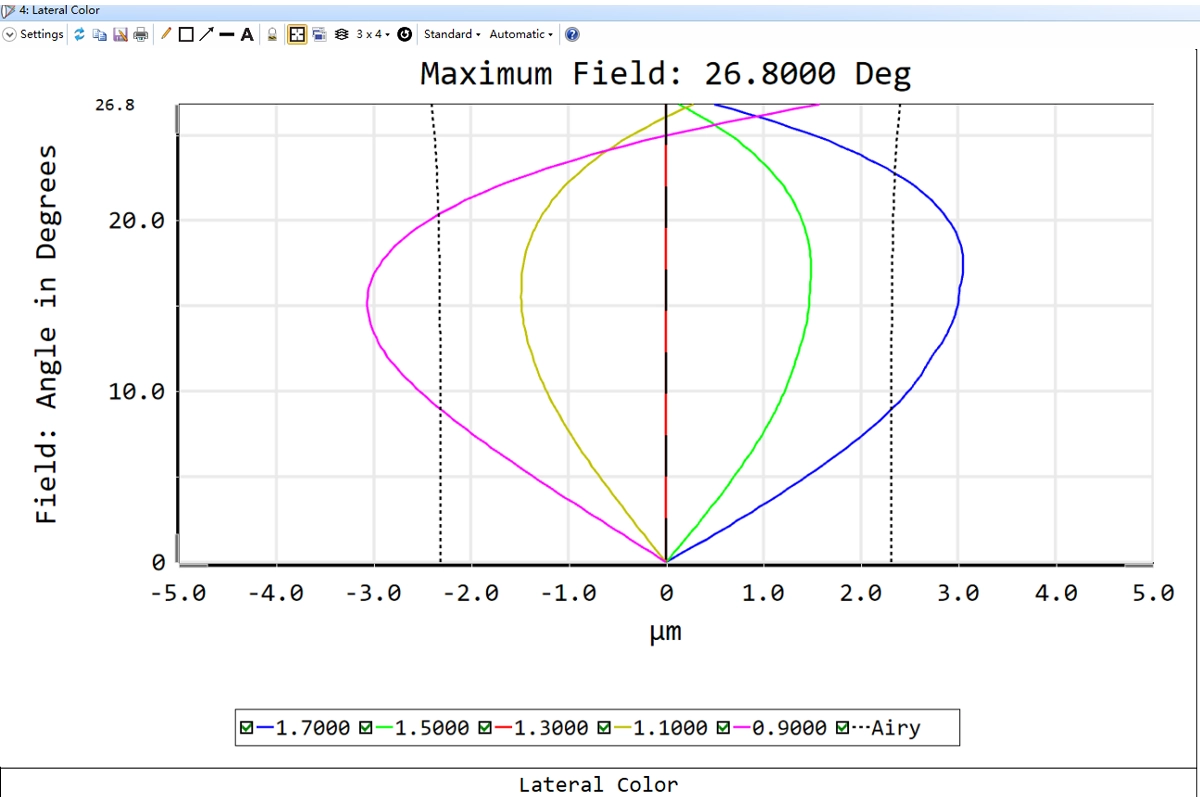The height and width of the screenshot is (800, 1200).
Task: Select the text annotation A tool
Action: click(247, 34)
